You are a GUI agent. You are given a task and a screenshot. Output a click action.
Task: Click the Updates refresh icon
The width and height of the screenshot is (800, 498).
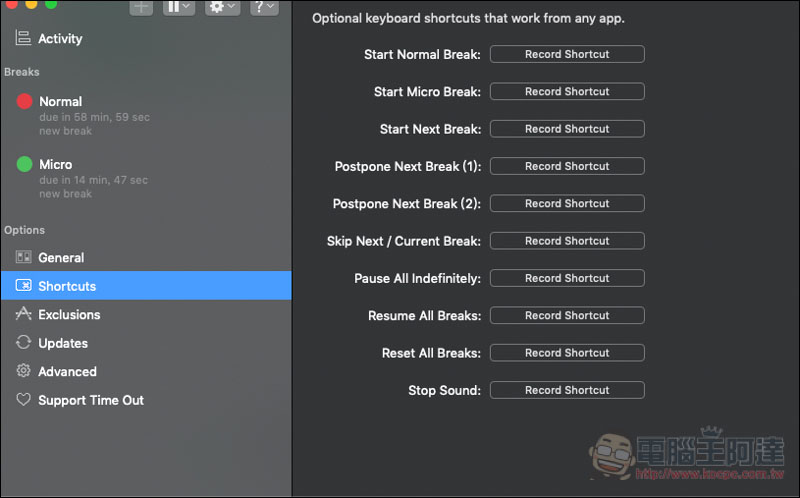point(23,342)
